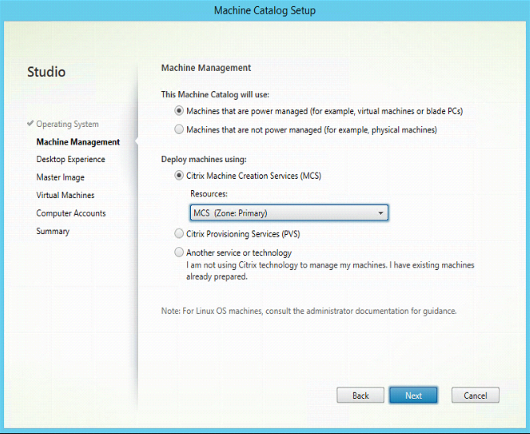Go to the Summary step

click(x=53, y=231)
